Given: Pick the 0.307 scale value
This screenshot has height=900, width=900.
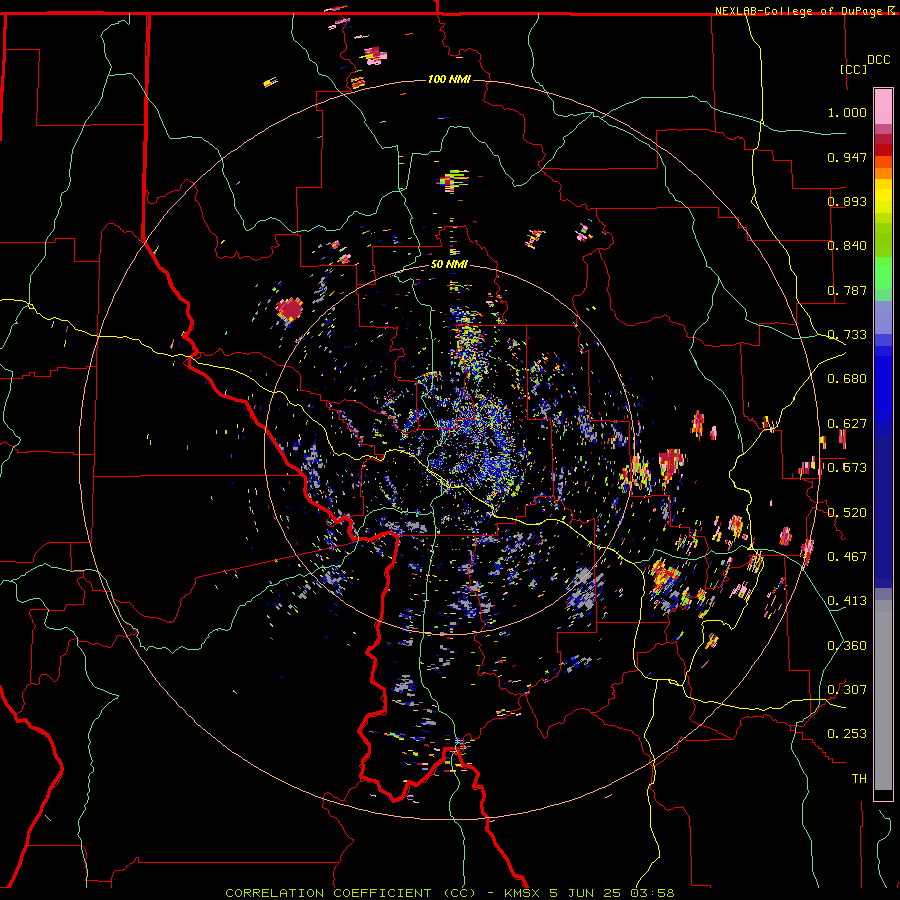Looking at the screenshot, I should [847, 690].
